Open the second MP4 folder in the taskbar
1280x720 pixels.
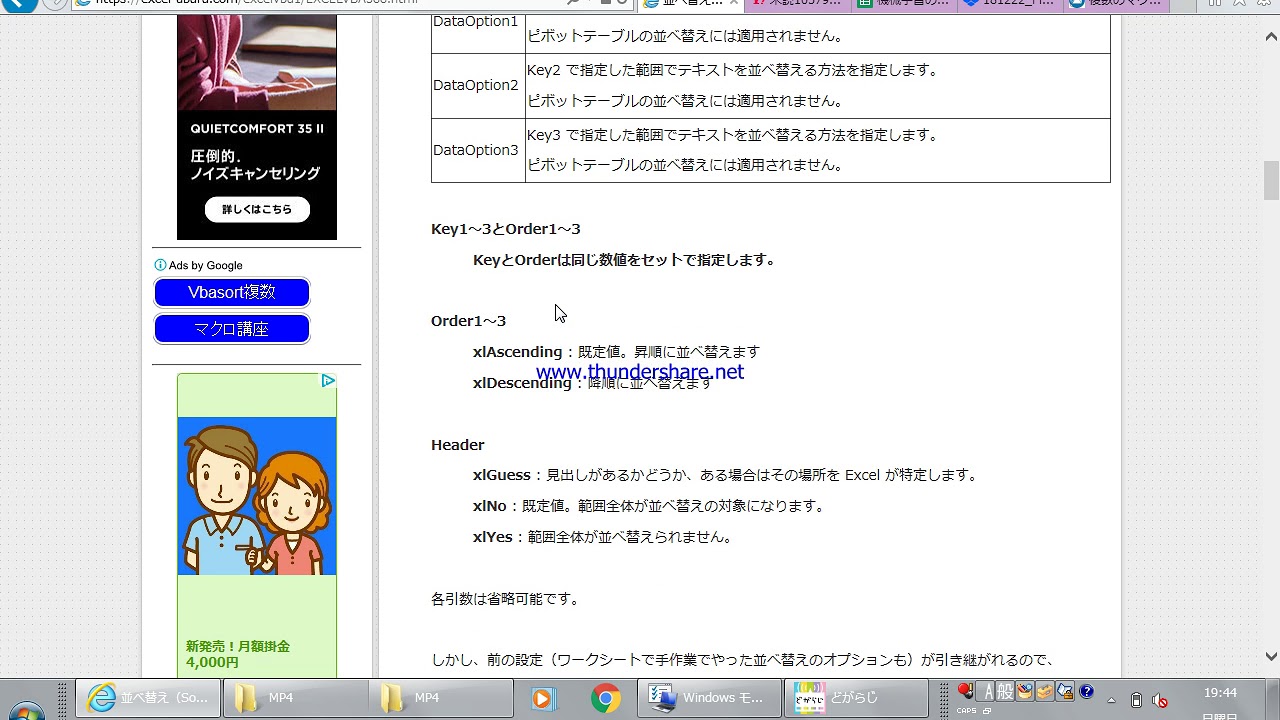tap(441, 698)
